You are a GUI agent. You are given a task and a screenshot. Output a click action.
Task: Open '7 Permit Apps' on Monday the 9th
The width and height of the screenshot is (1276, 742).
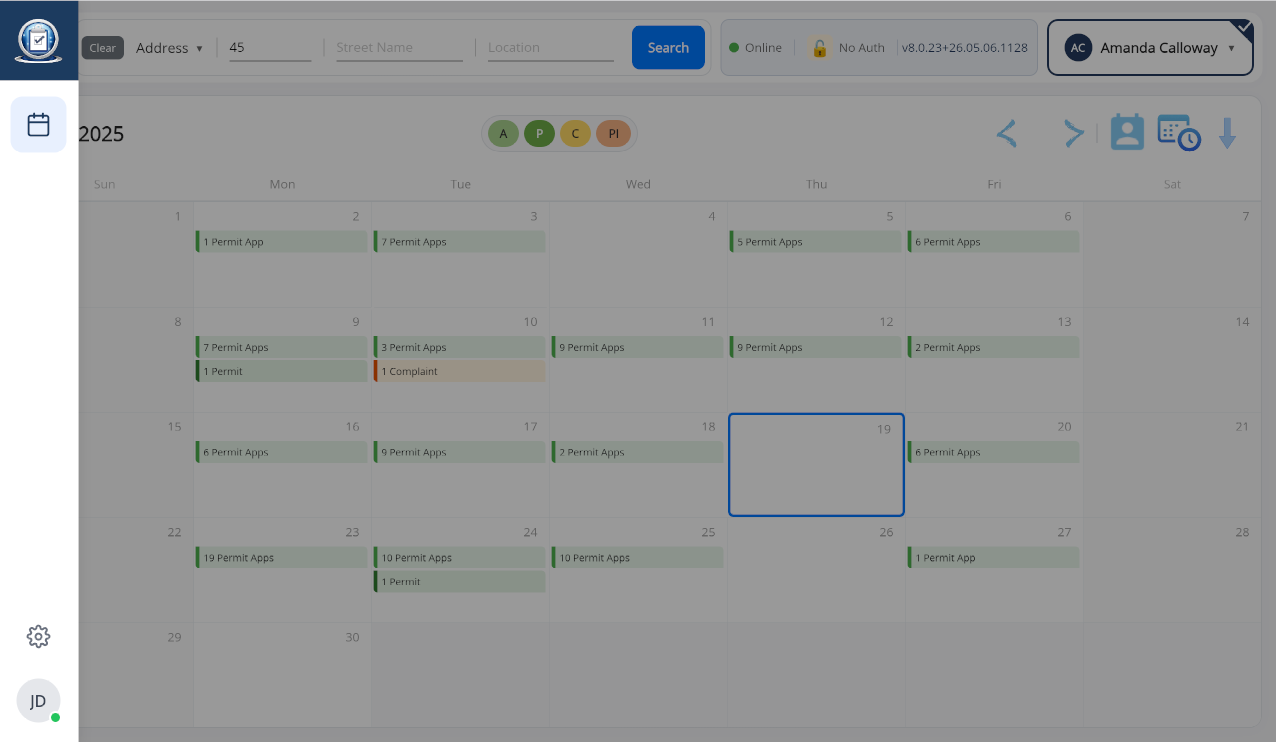click(281, 347)
